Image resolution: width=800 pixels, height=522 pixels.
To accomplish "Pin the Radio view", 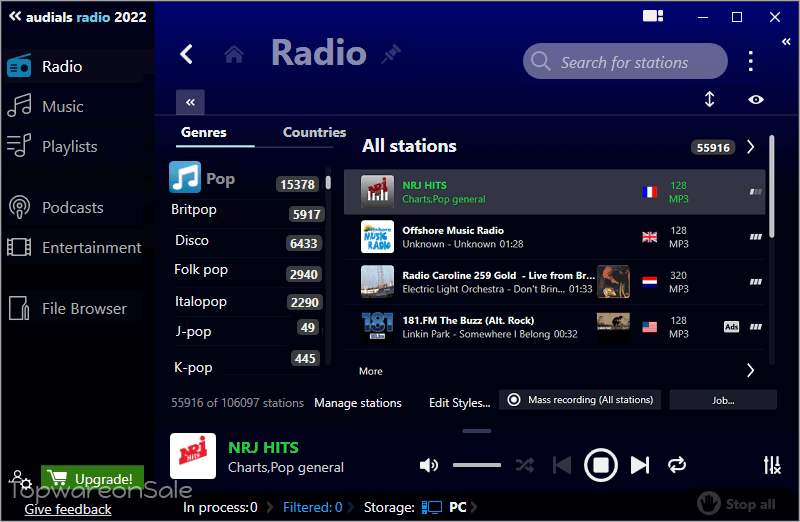I will coord(391,54).
